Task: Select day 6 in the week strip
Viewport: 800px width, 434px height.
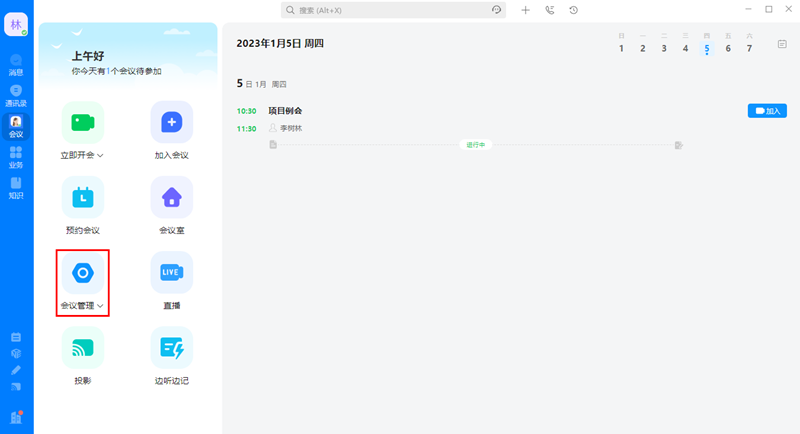Action: 728,48
